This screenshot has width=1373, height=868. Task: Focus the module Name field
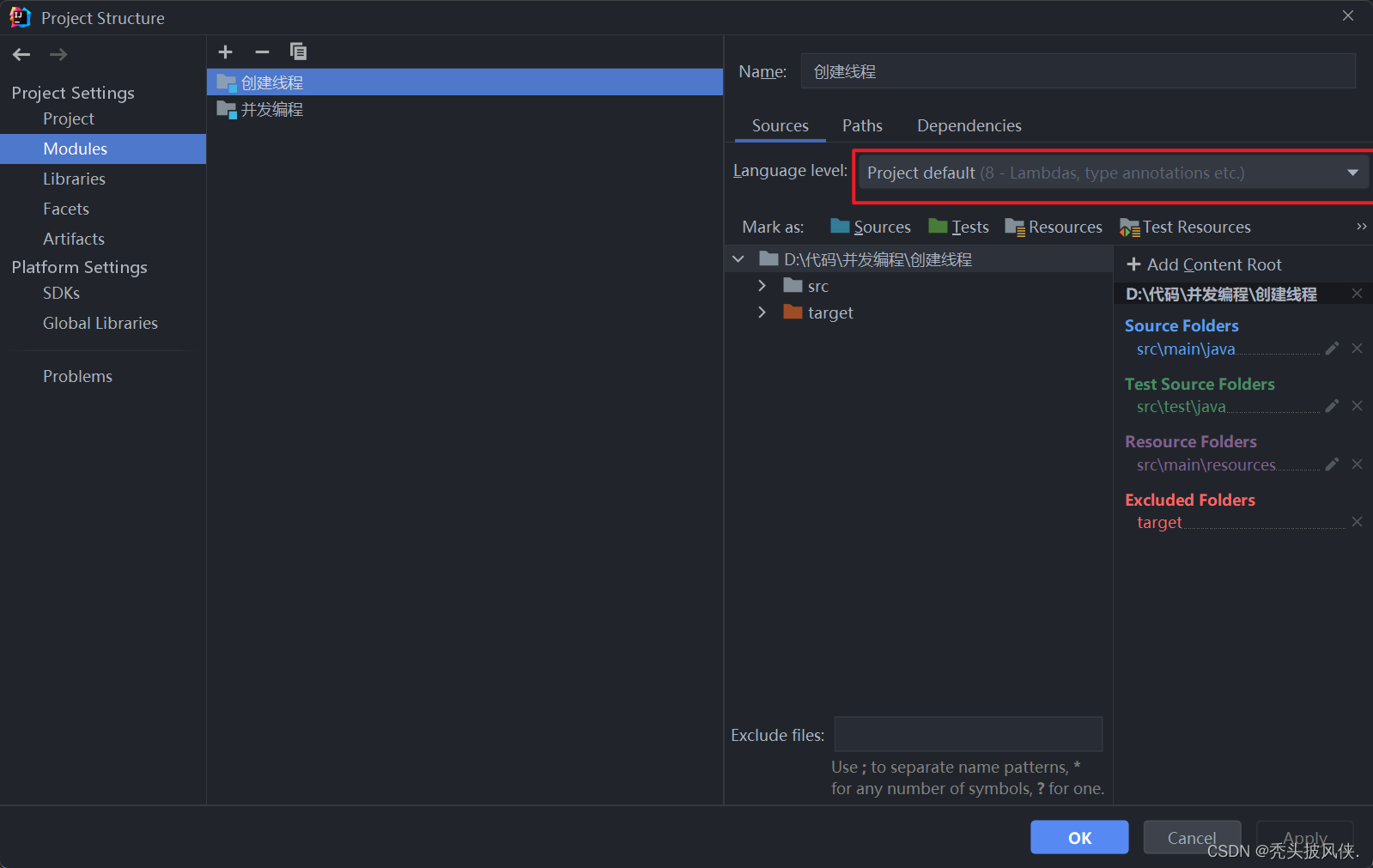click(1078, 71)
